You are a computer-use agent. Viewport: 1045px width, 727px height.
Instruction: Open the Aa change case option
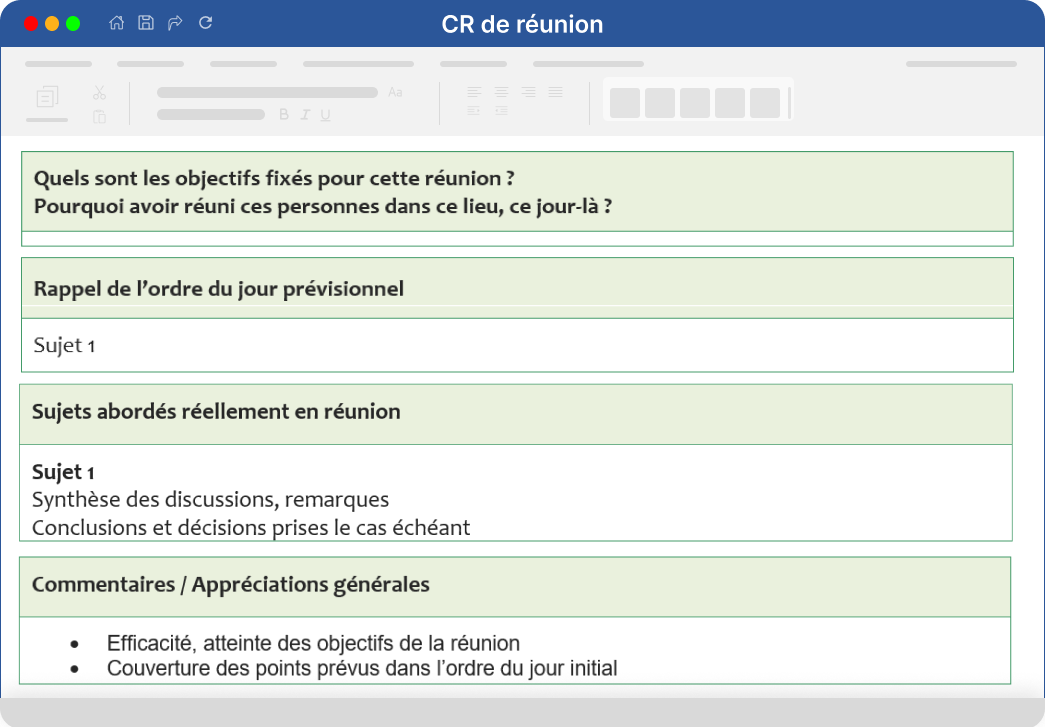(x=395, y=92)
